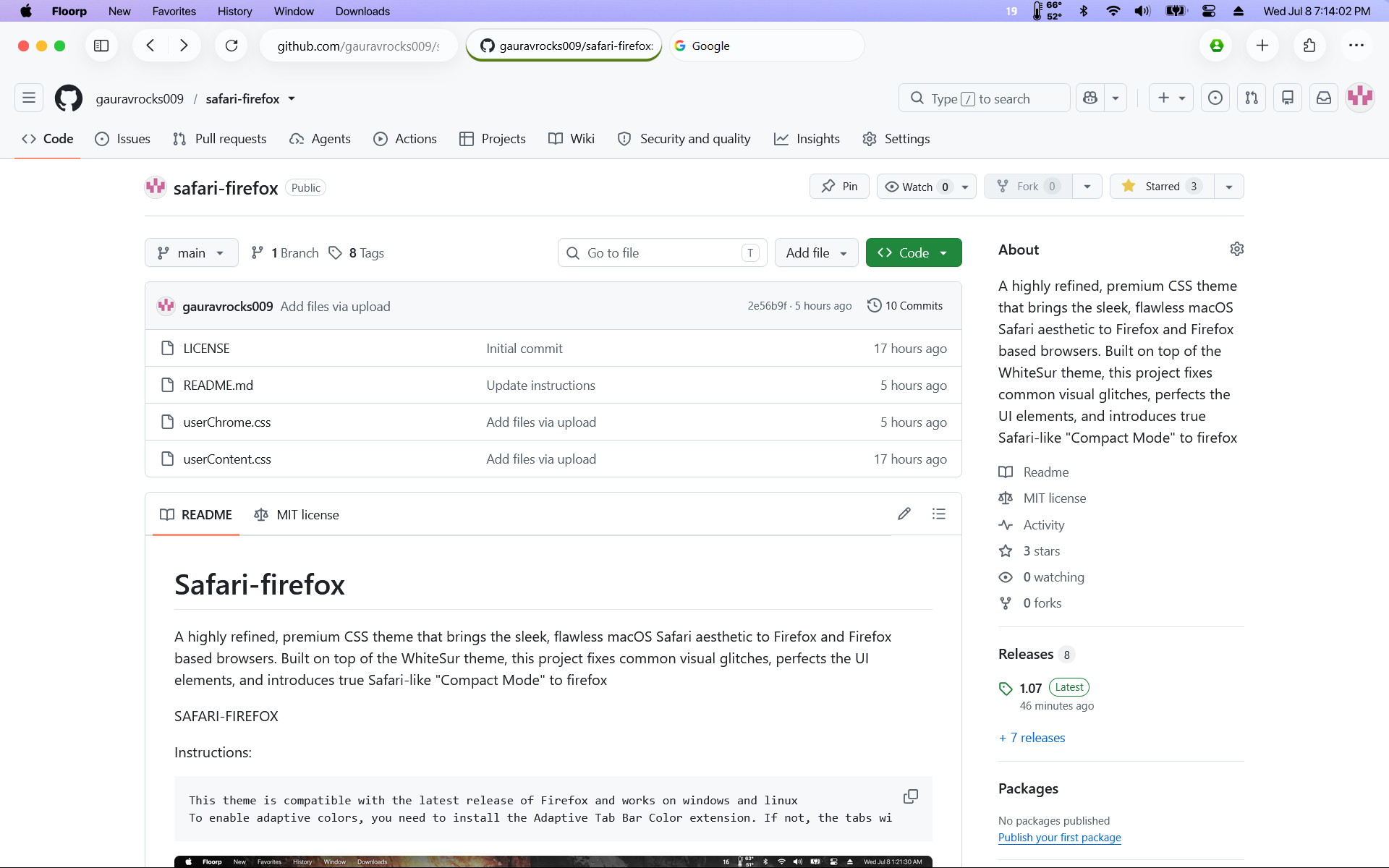Open the Add file dropdown
This screenshot has width=1389, height=868.
point(816,252)
